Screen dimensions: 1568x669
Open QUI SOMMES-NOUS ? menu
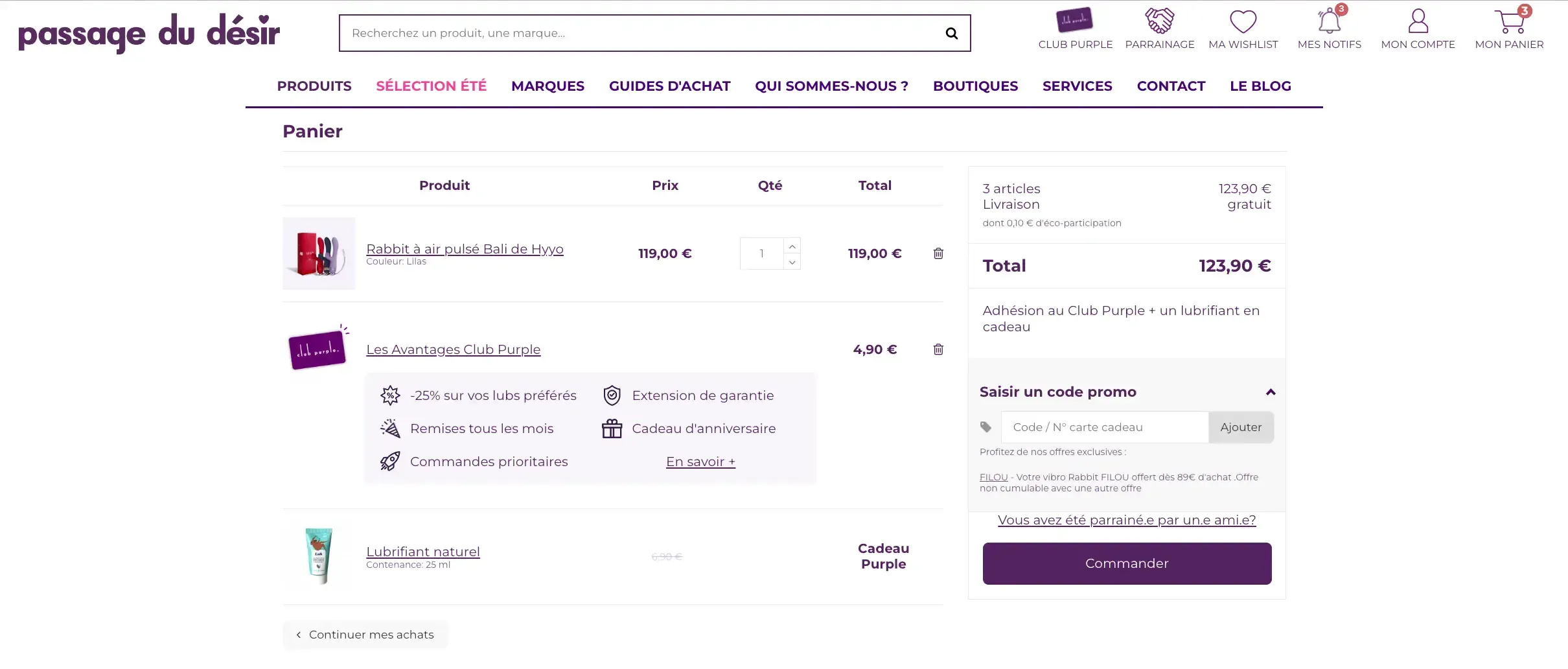click(x=832, y=86)
